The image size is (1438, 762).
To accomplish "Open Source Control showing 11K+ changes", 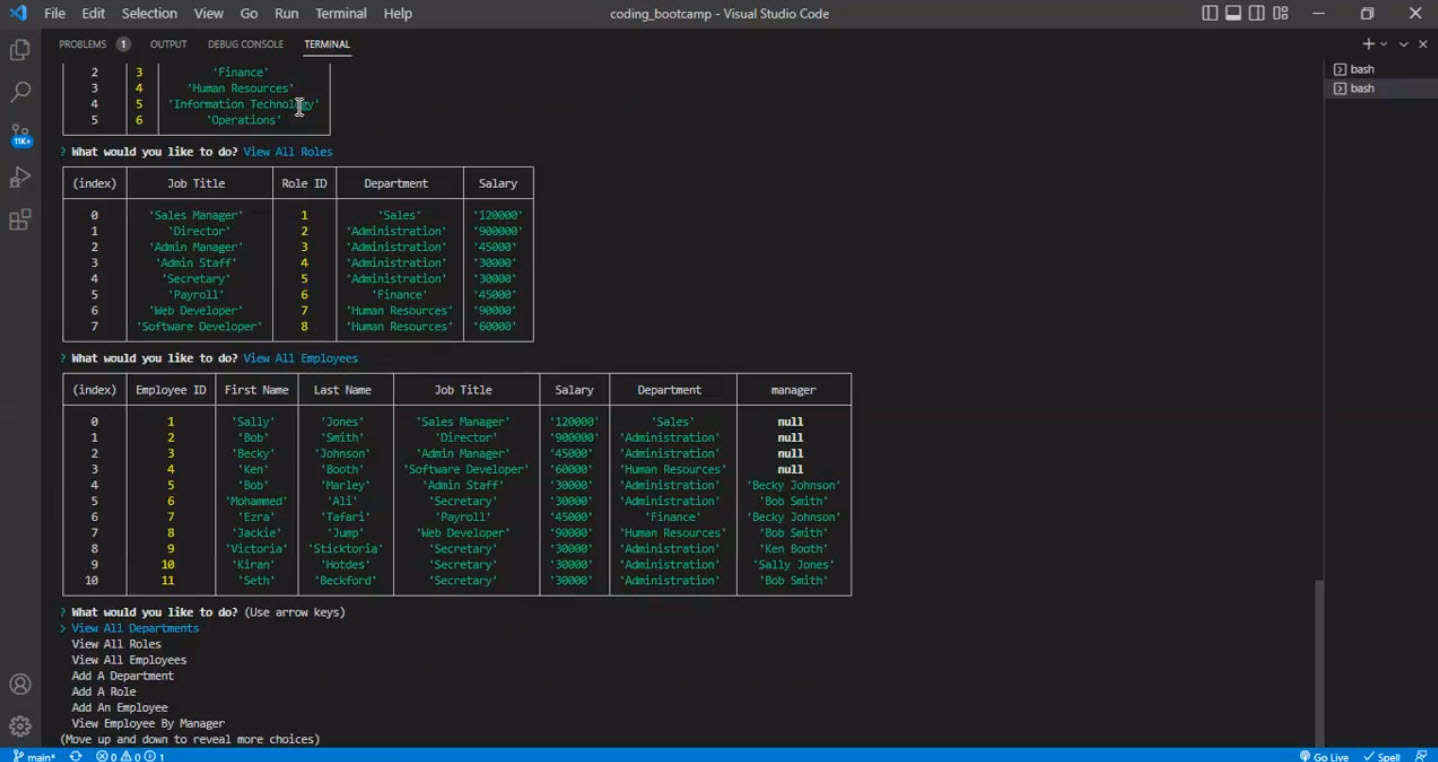I will (x=21, y=134).
